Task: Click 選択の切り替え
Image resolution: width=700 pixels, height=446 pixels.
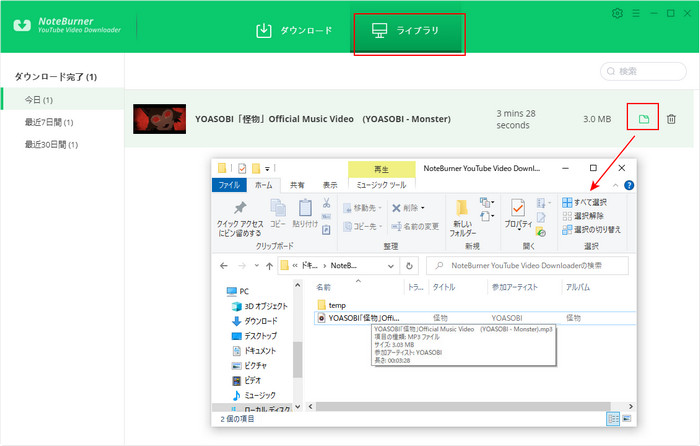Action: (592, 229)
